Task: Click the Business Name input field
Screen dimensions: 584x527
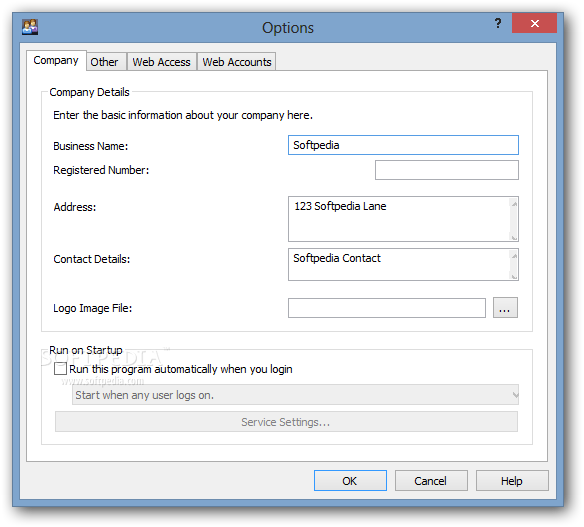Action: [x=403, y=145]
